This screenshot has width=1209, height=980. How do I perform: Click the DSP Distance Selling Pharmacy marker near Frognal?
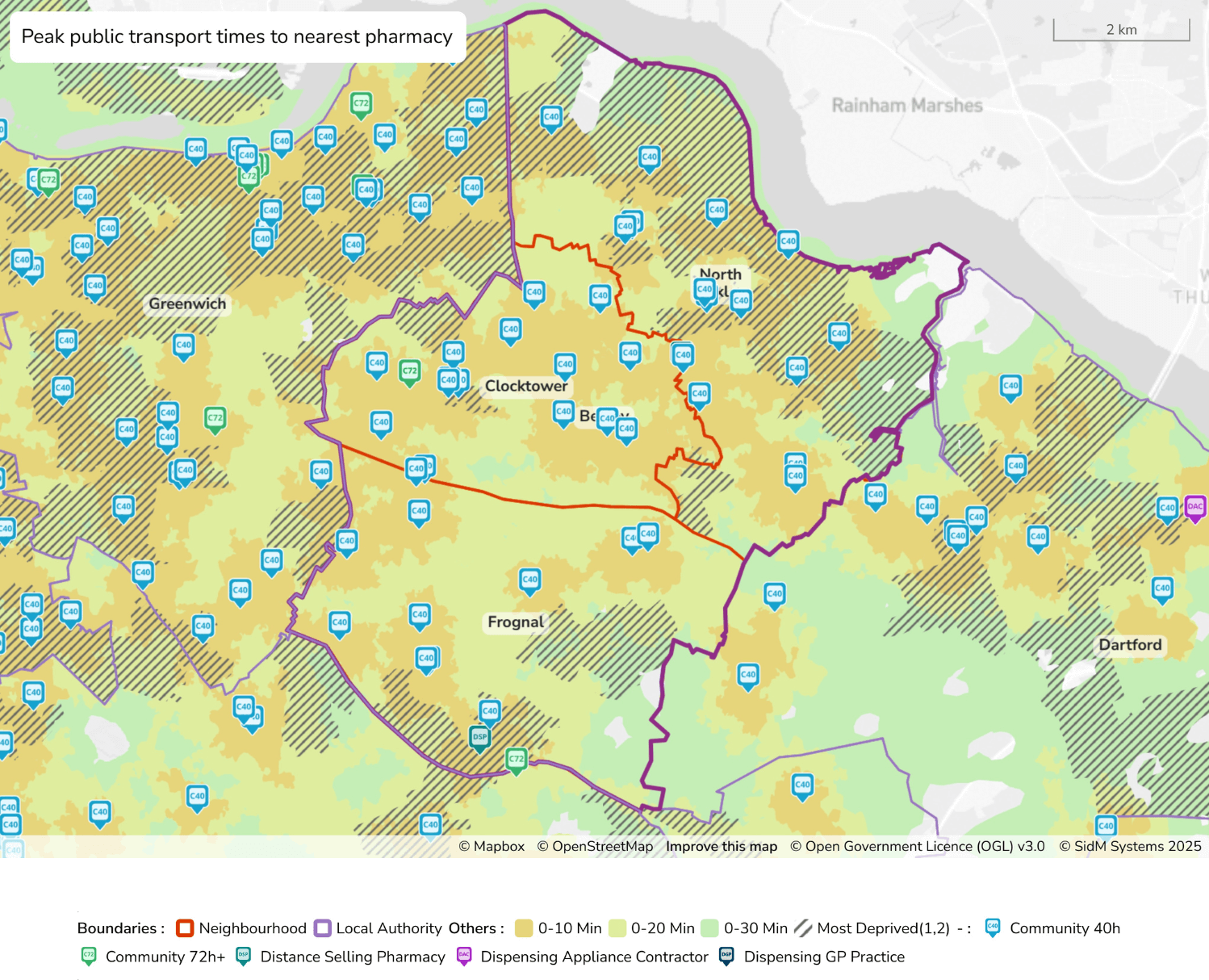(479, 737)
